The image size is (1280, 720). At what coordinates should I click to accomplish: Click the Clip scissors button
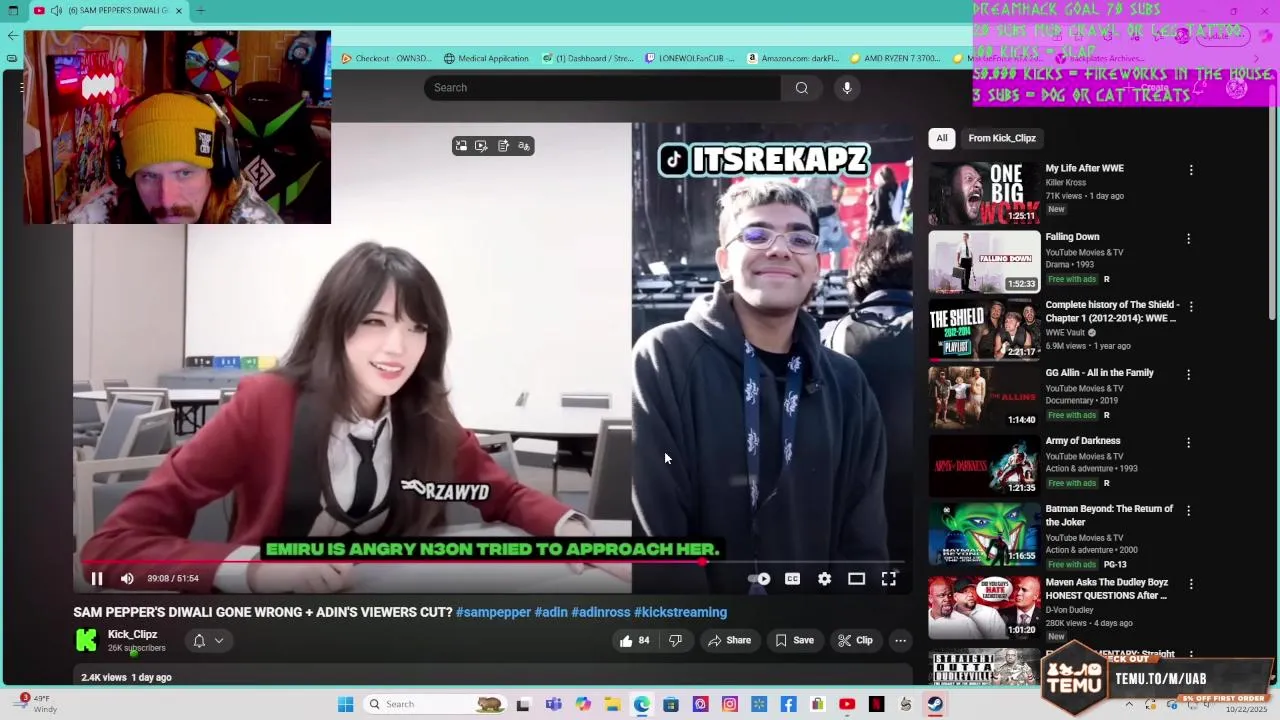(855, 640)
